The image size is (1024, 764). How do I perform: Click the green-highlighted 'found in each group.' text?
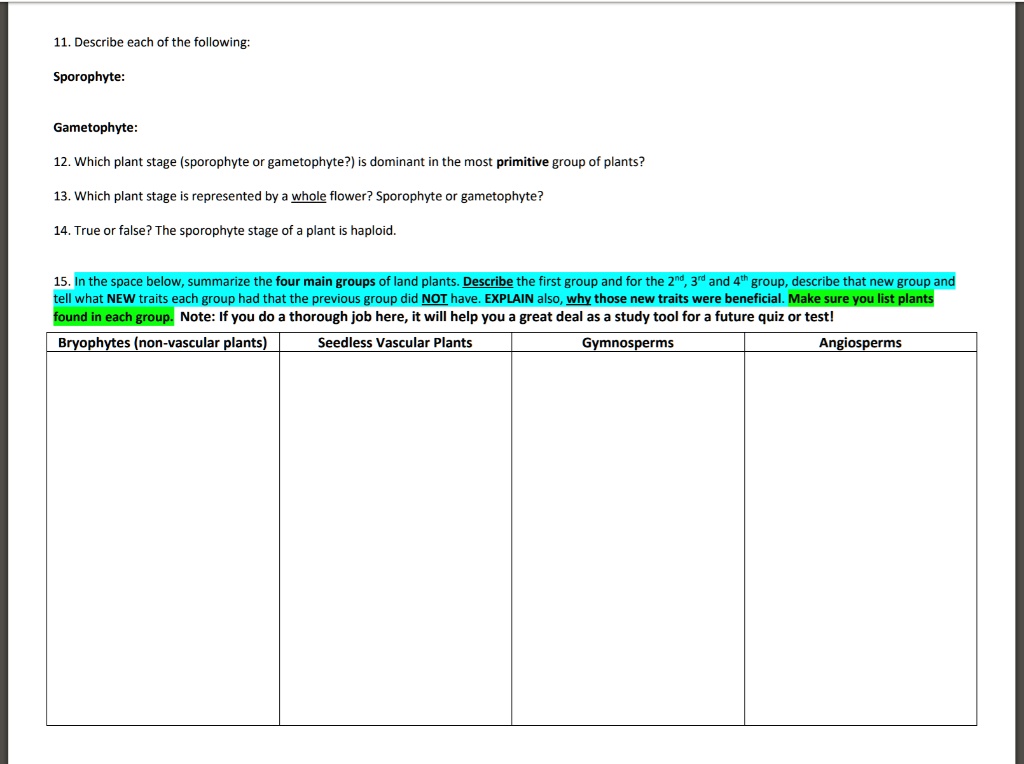[x=114, y=317]
